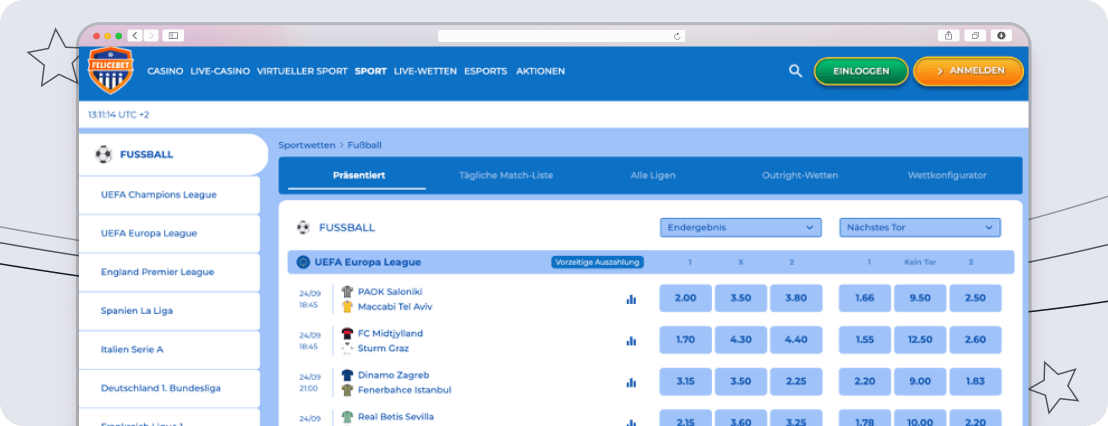
Task: Open the browser tabs overview icon
Action: [x=975, y=35]
